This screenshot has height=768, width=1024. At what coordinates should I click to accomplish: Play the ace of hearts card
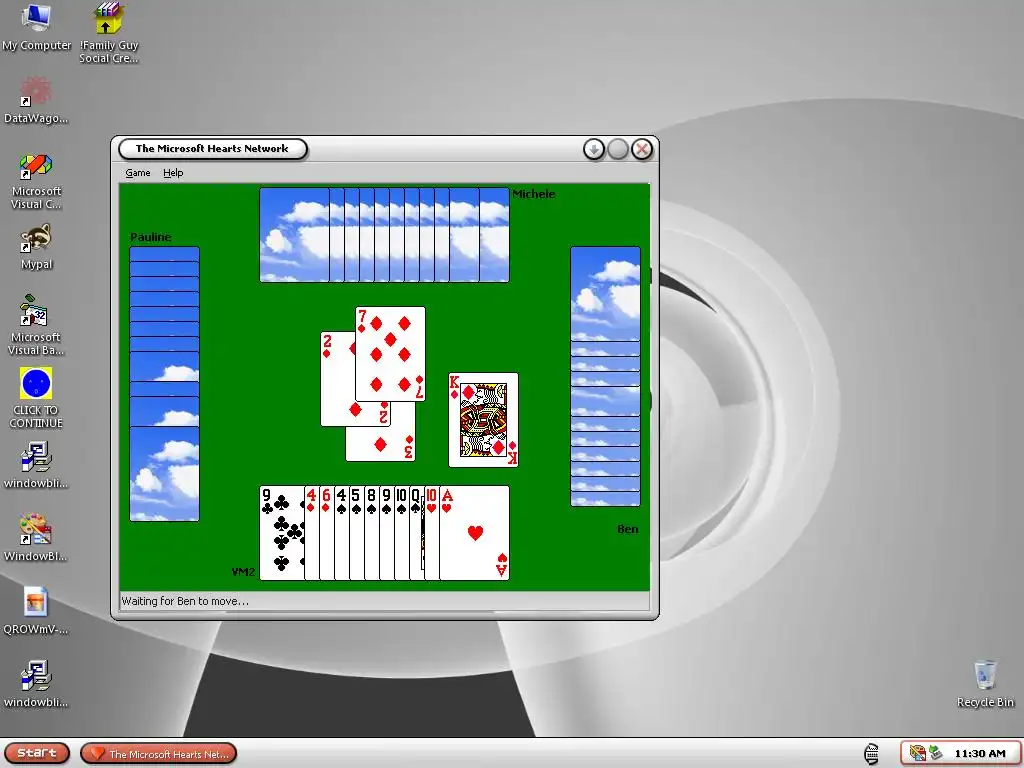pos(475,533)
